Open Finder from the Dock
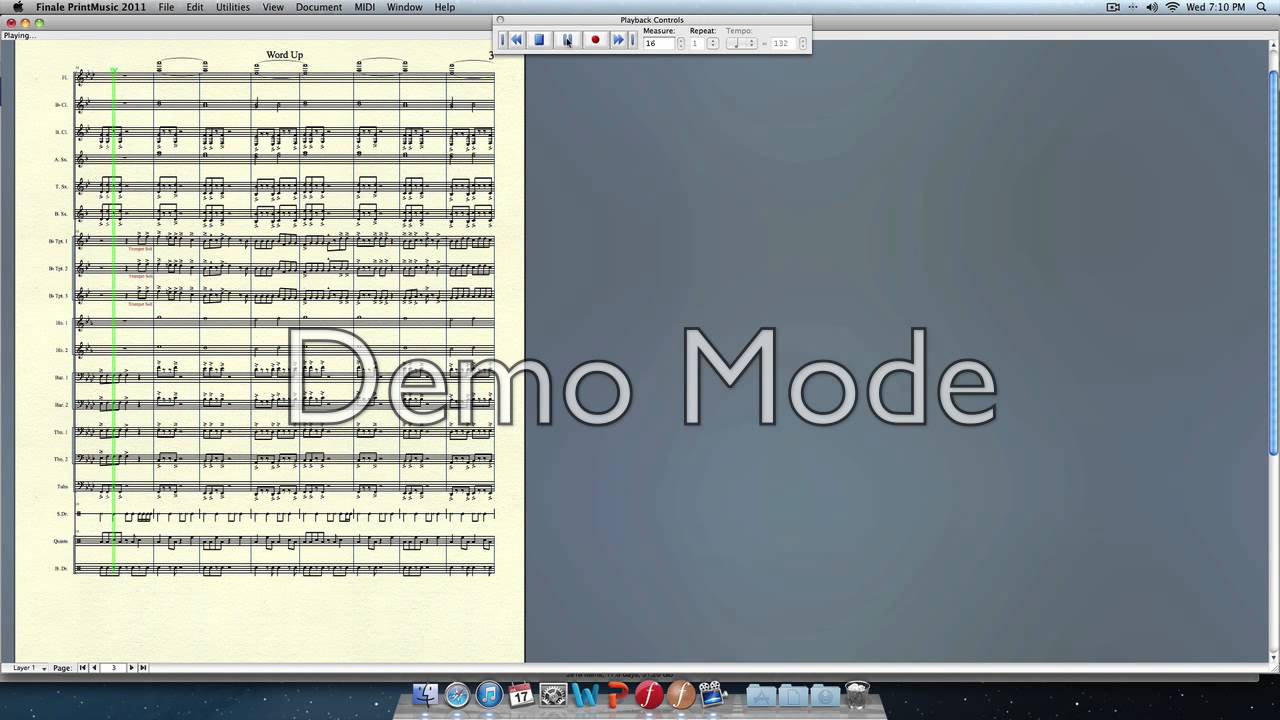 [425, 694]
